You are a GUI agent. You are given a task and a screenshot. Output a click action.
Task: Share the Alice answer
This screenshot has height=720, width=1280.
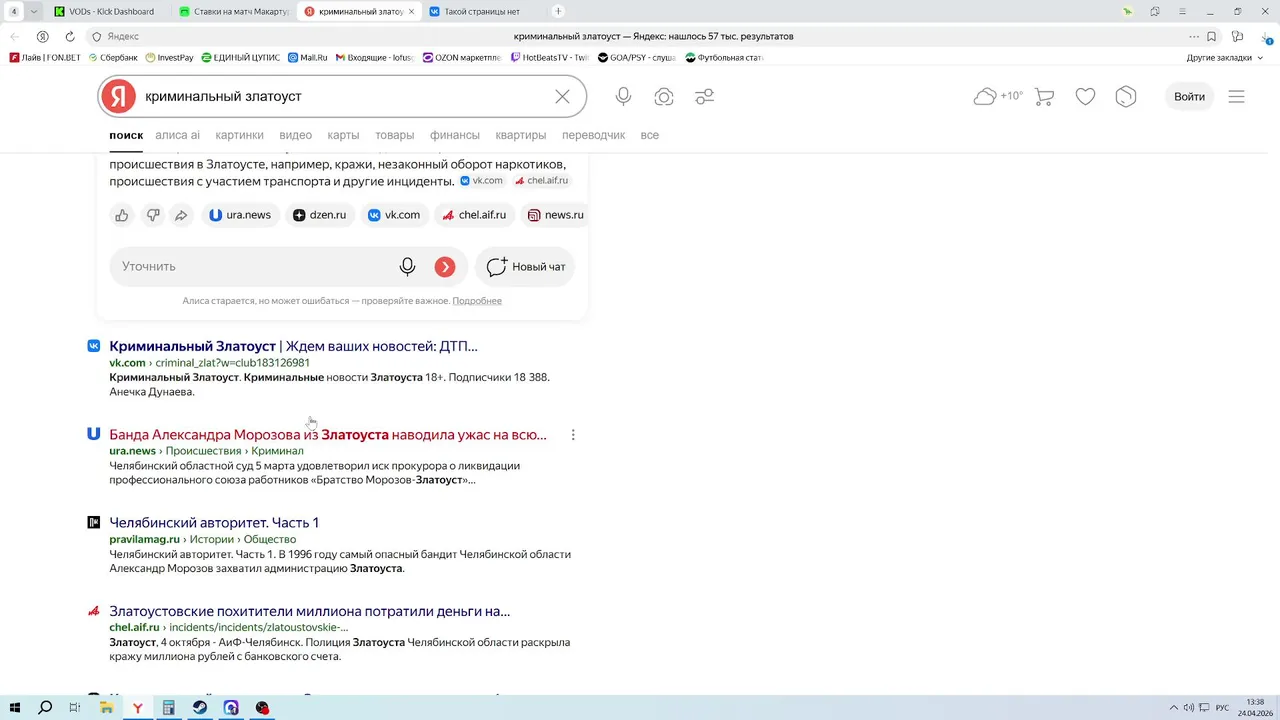[x=181, y=215]
